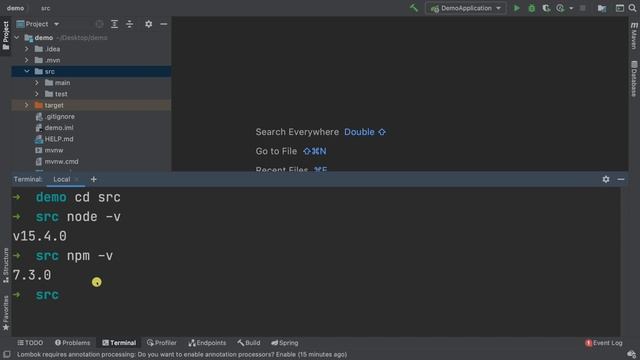640x360 pixels.
Task: Toggle the Maven tool window side tab
Action: click(634, 36)
